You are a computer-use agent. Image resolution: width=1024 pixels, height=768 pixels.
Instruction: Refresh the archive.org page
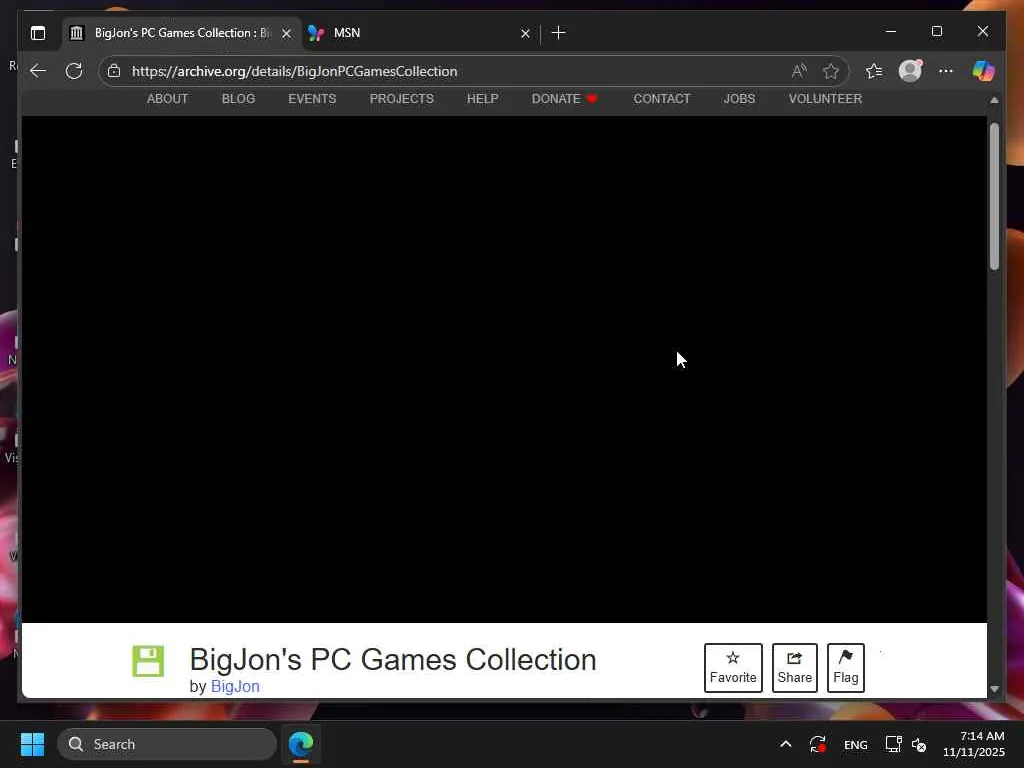74,71
